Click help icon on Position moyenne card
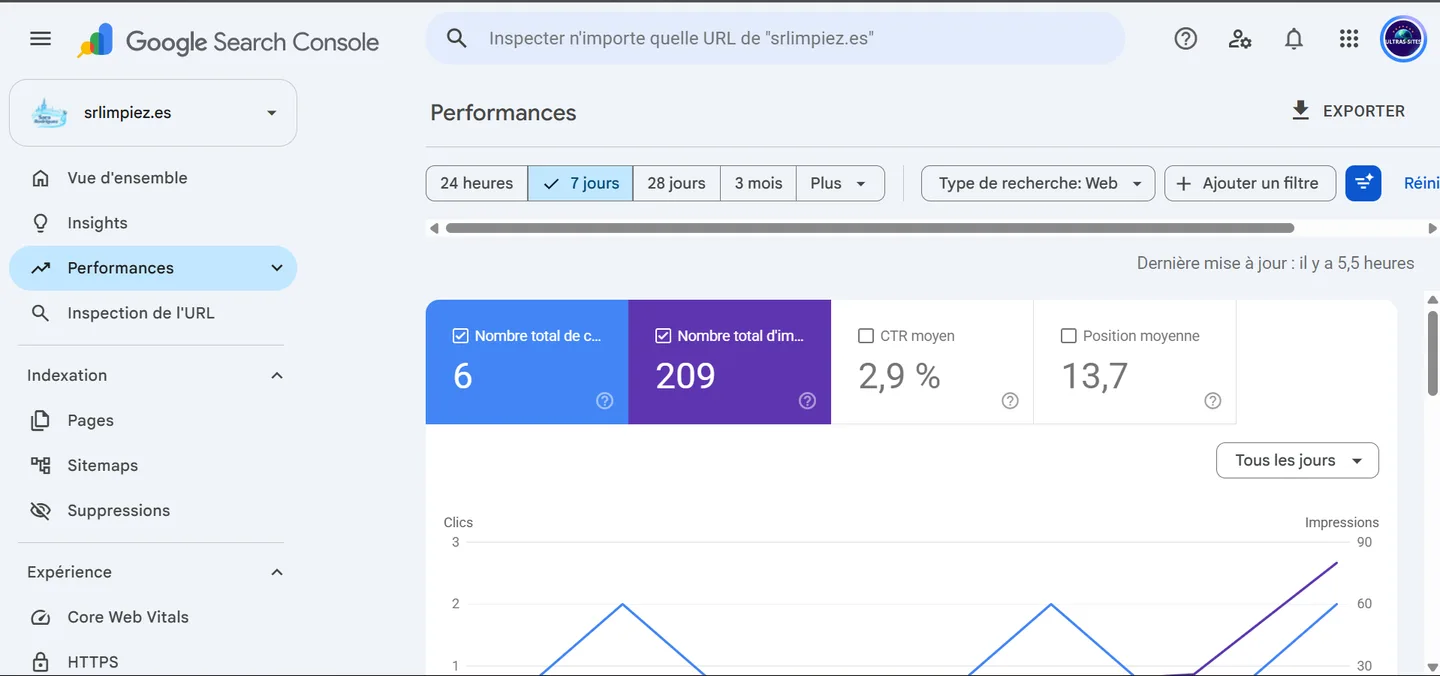 1213,401
